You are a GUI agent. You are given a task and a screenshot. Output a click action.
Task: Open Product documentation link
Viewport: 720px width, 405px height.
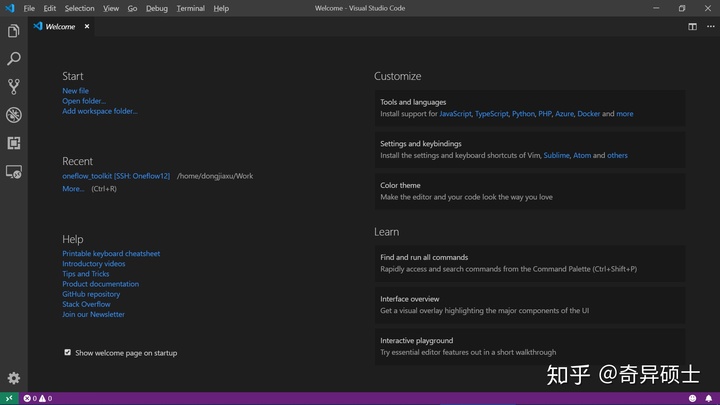pyautogui.click(x=101, y=284)
